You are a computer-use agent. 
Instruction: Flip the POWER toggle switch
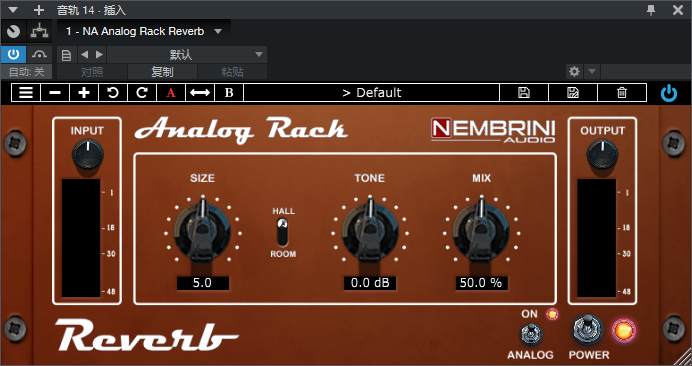tap(587, 329)
